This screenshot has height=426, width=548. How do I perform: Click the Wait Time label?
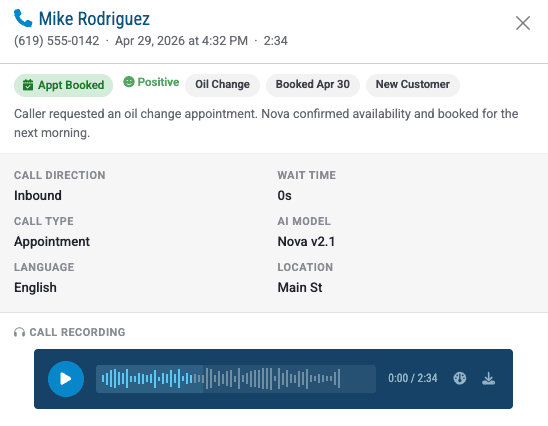[307, 175]
